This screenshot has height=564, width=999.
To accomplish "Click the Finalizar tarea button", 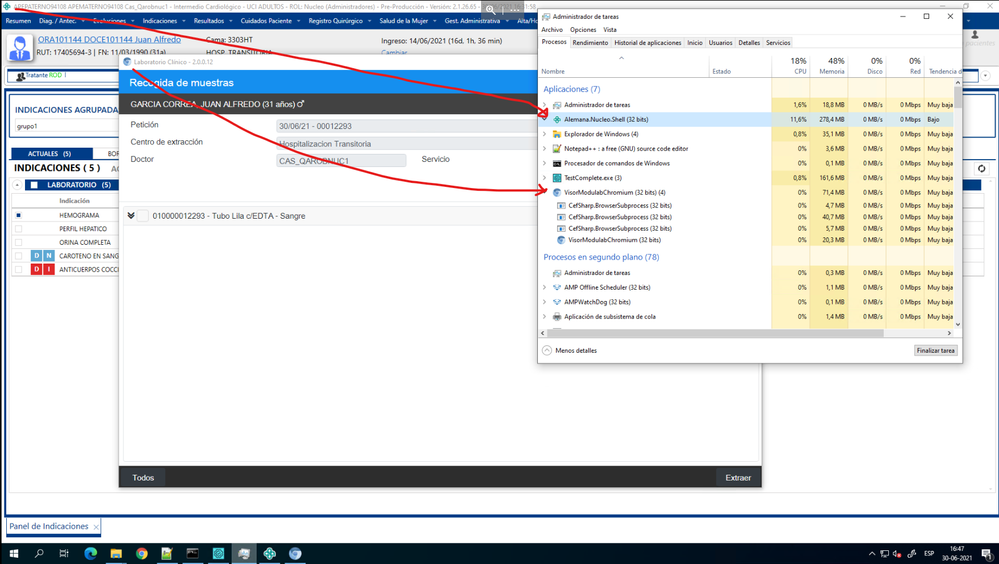I will tap(935, 351).
